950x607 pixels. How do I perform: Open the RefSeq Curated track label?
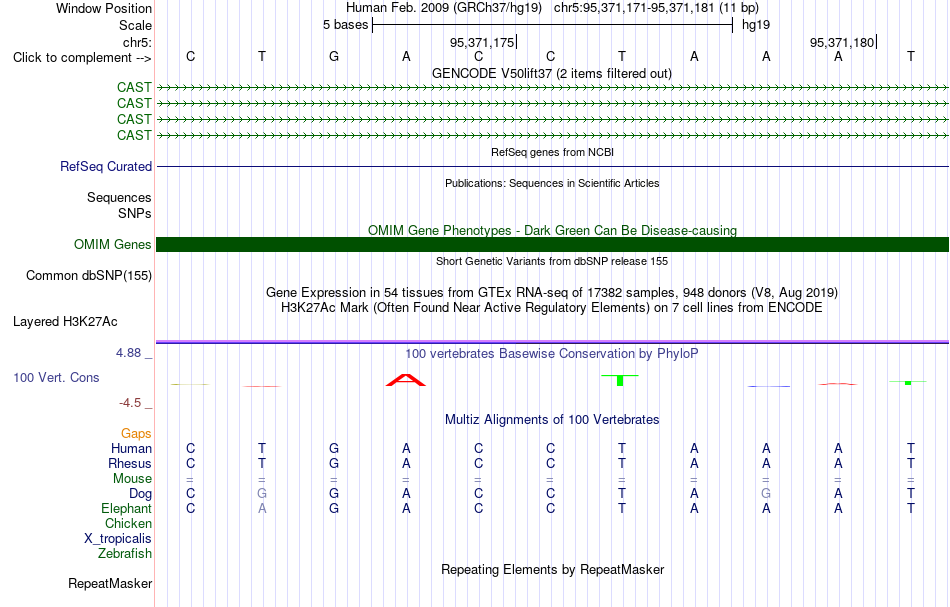106,167
